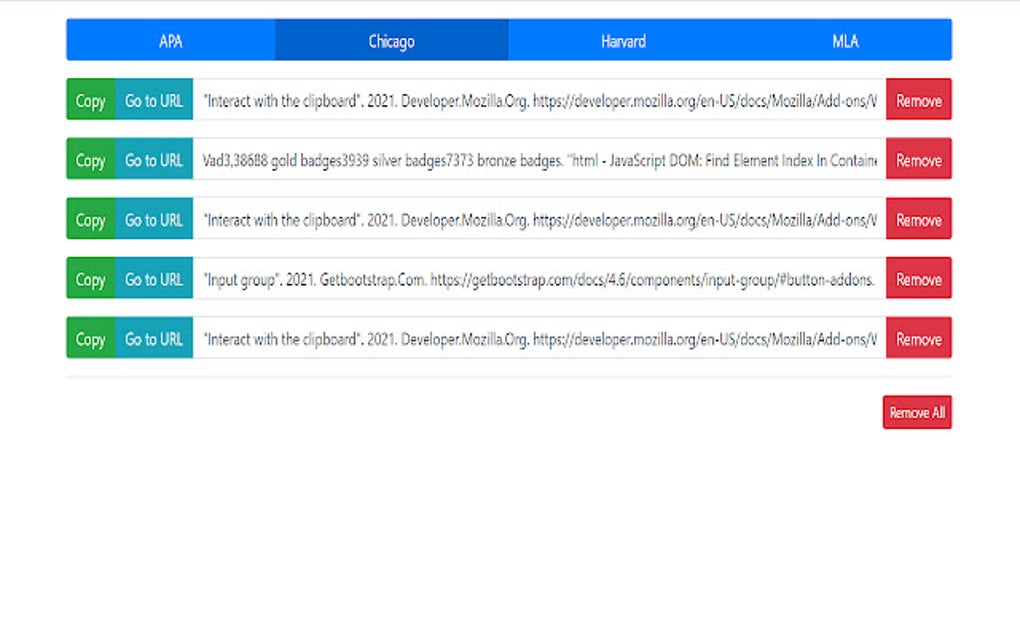Go to URL of the first citation
Screen dimensions: 1020x638
pyautogui.click(x=153, y=100)
